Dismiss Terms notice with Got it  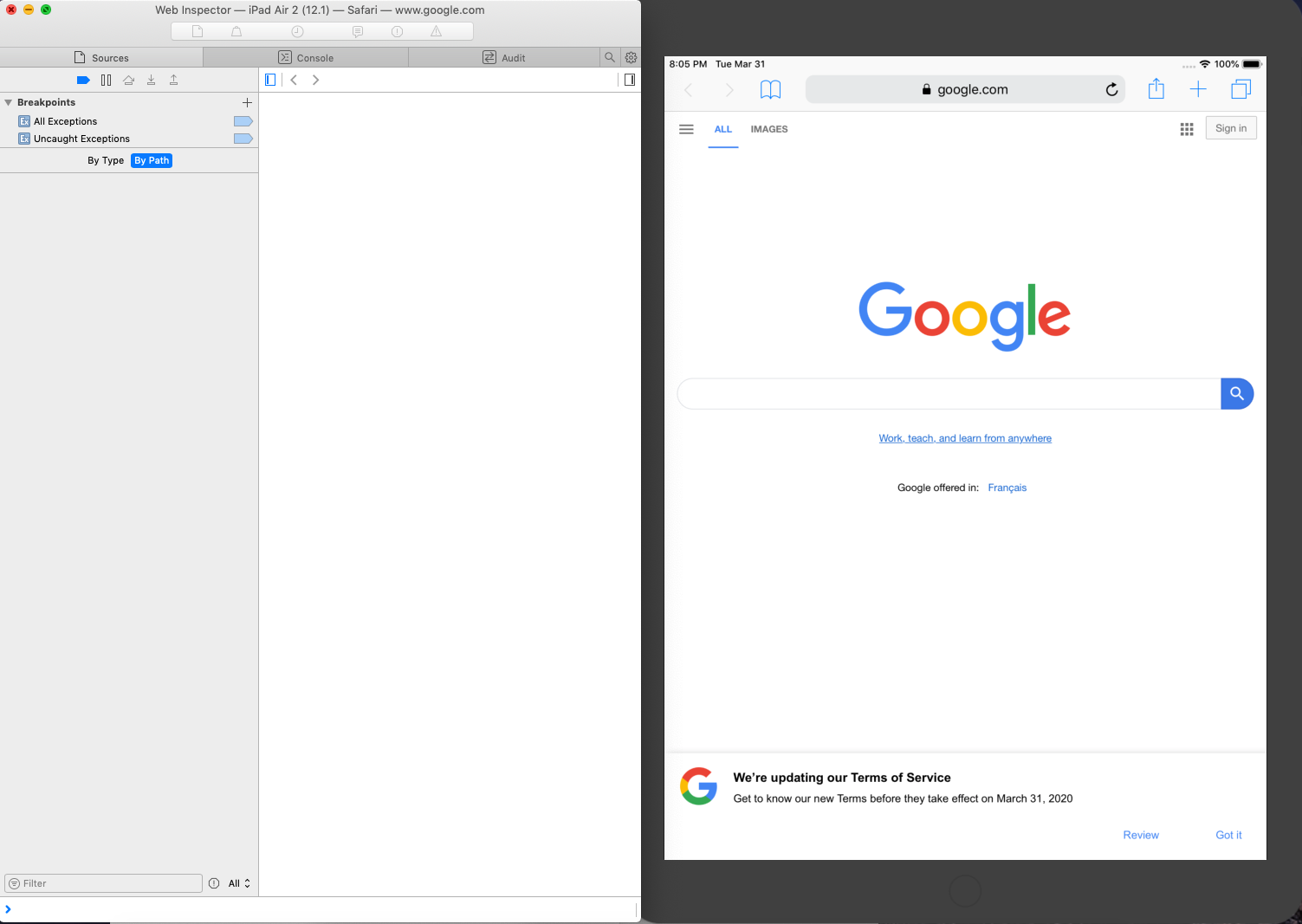pyautogui.click(x=1228, y=835)
